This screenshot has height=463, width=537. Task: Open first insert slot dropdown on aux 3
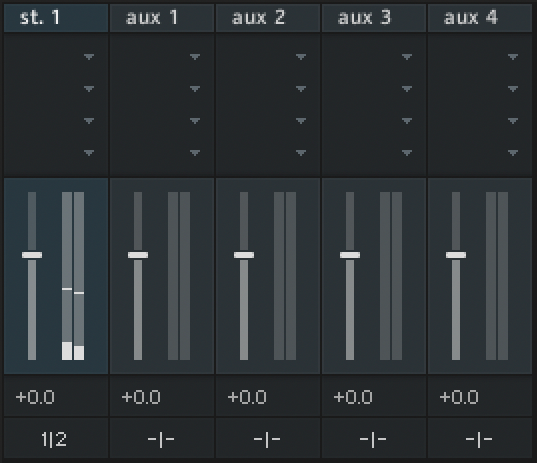tap(407, 57)
